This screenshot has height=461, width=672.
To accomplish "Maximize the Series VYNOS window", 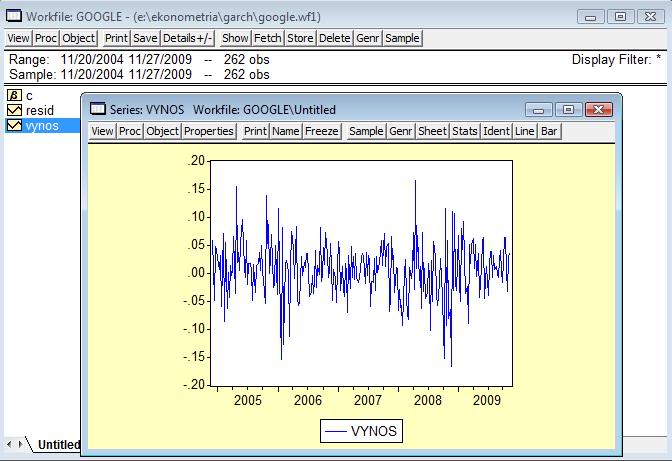I will pyautogui.click(x=569, y=109).
